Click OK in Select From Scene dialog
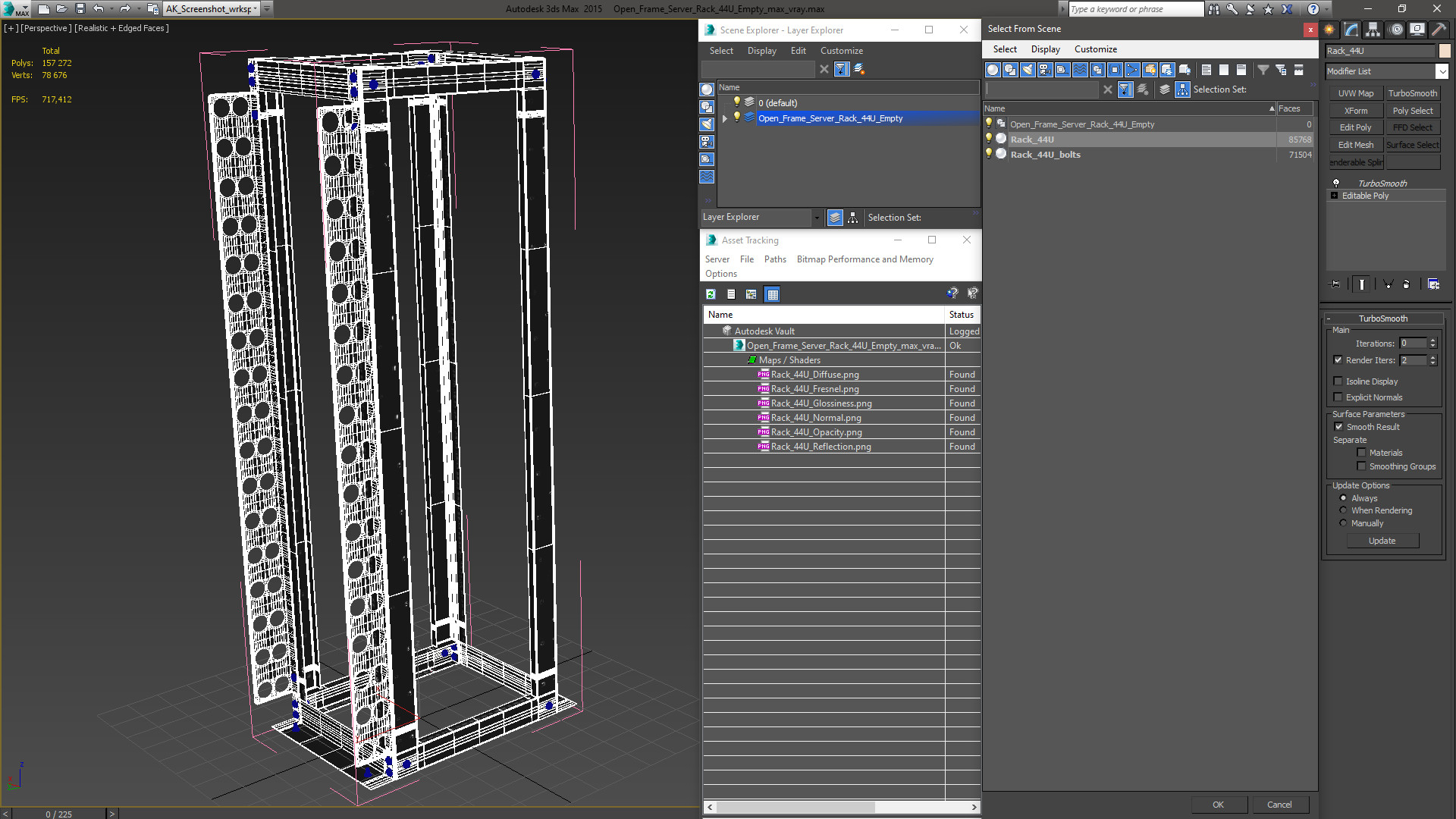1456x819 pixels. (1218, 805)
